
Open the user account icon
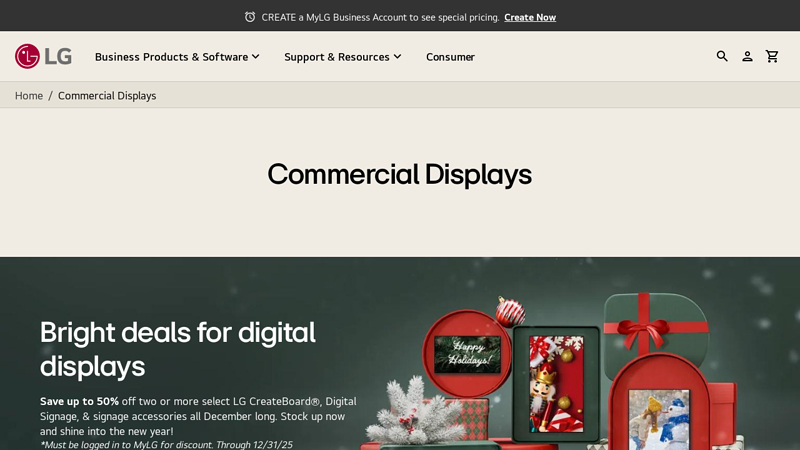[747, 56]
